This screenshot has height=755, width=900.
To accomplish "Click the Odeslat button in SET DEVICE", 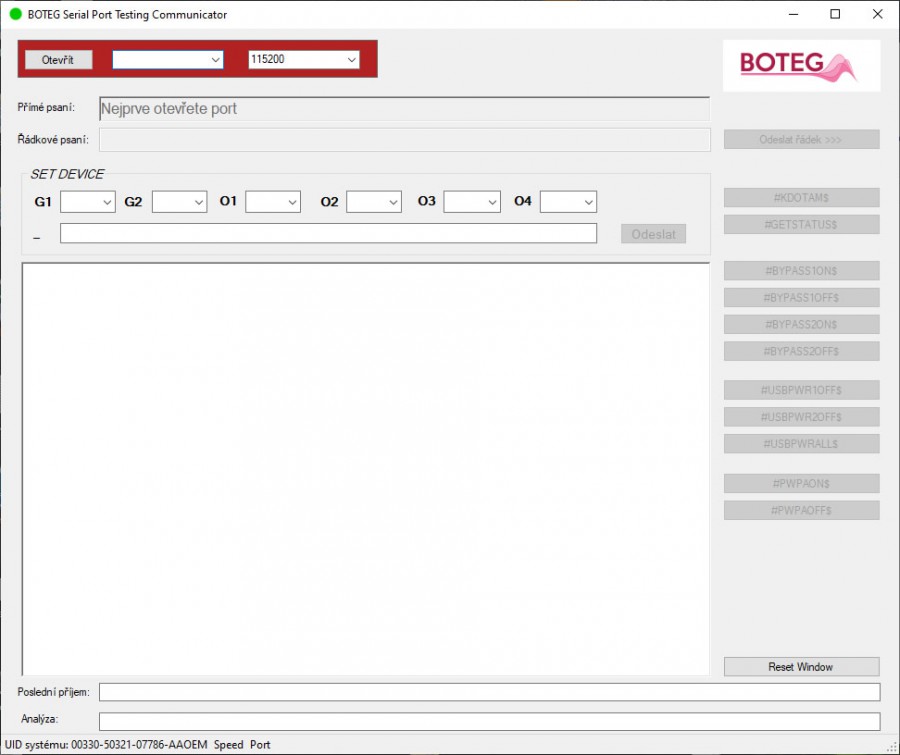I will point(653,234).
